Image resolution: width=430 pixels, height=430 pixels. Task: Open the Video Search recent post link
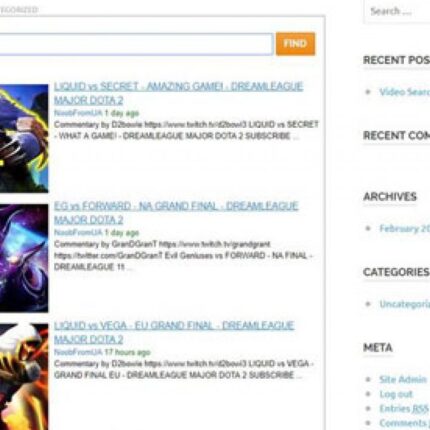404,92
